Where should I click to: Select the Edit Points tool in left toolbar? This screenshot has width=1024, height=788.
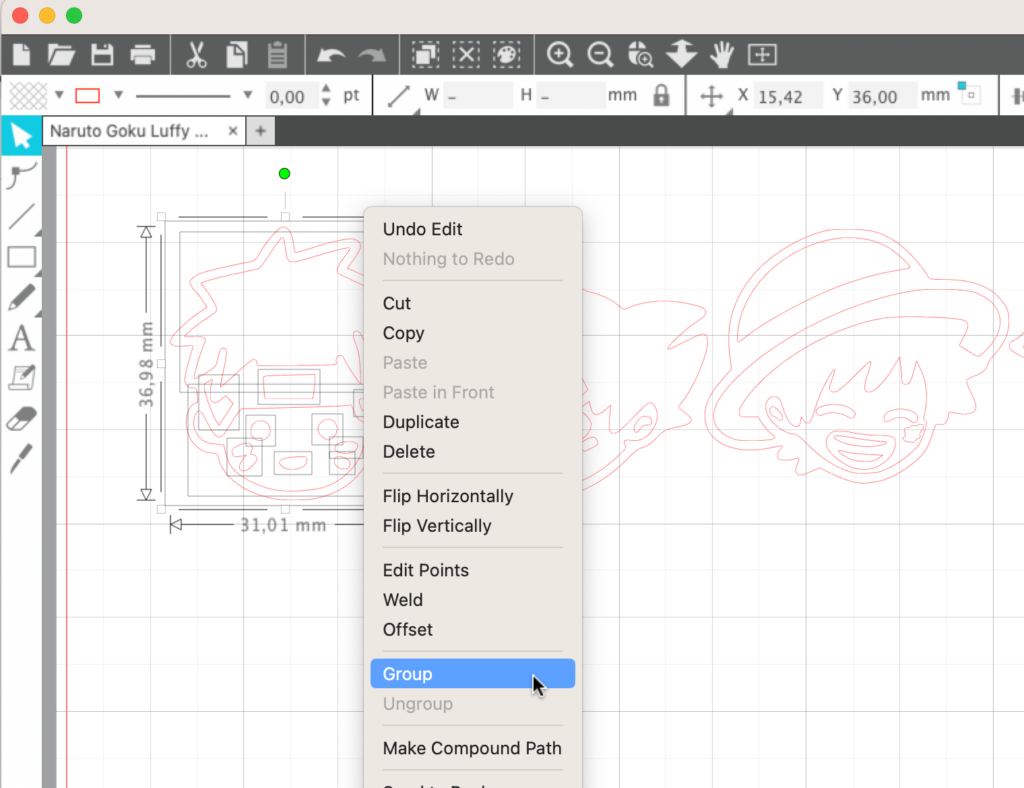tap(21, 175)
